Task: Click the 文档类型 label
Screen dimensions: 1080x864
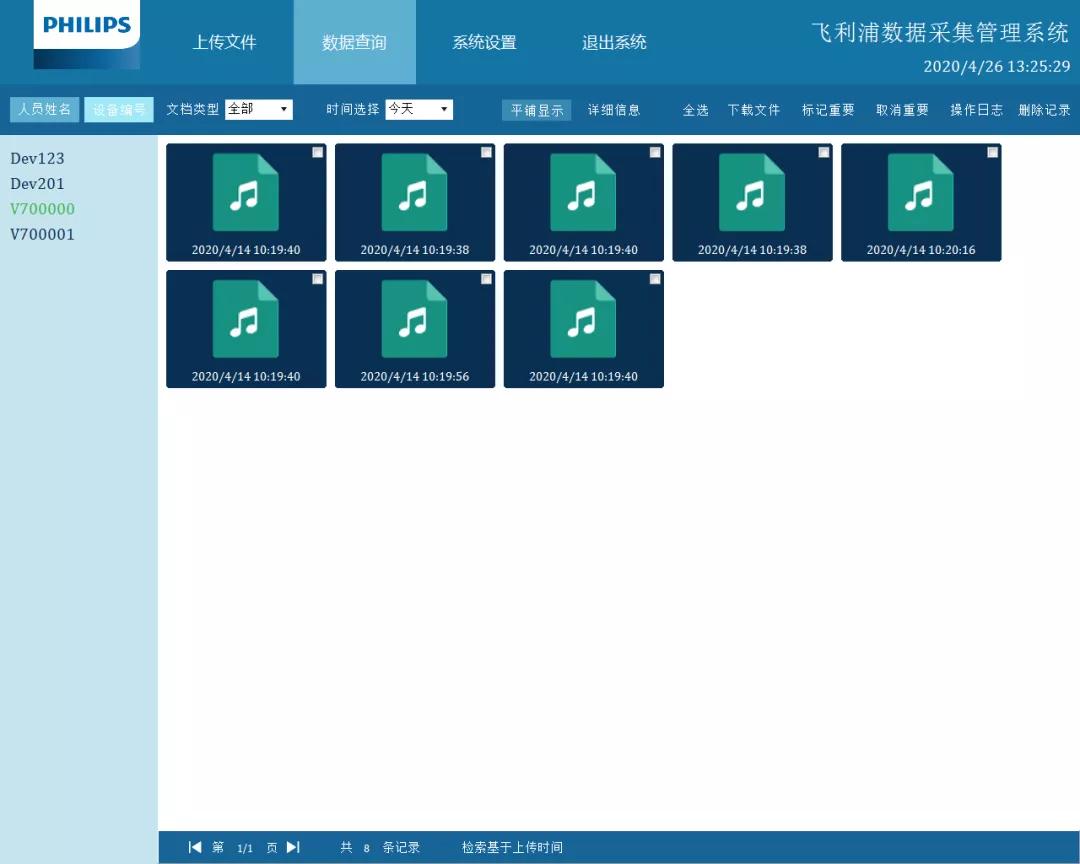Action: (192, 109)
